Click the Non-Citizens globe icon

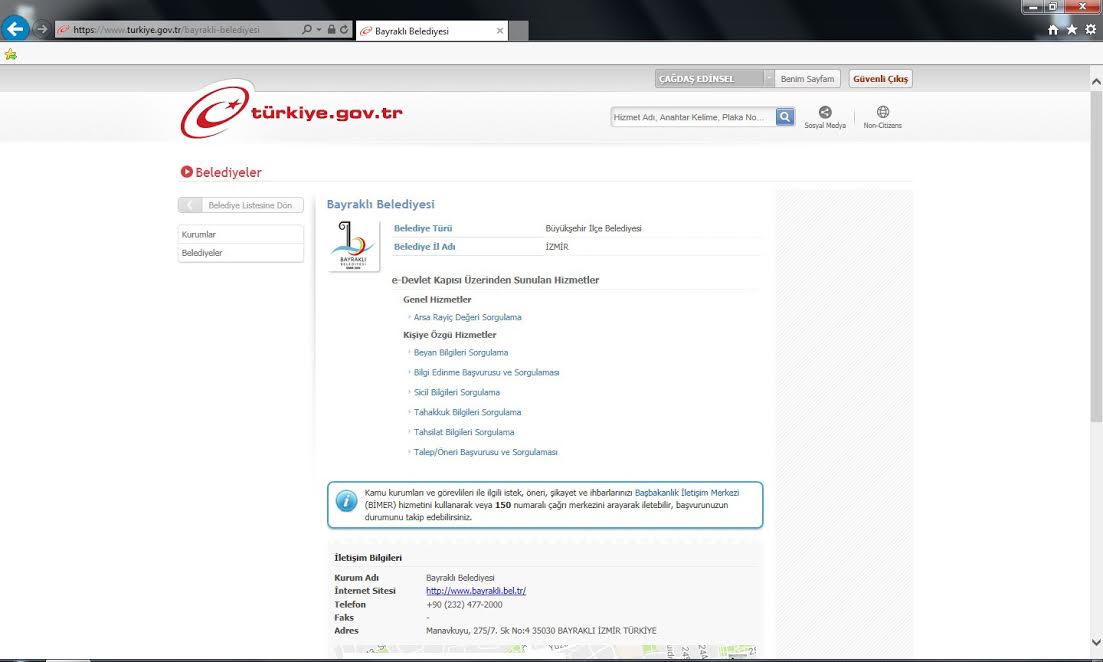click(882, 113)
